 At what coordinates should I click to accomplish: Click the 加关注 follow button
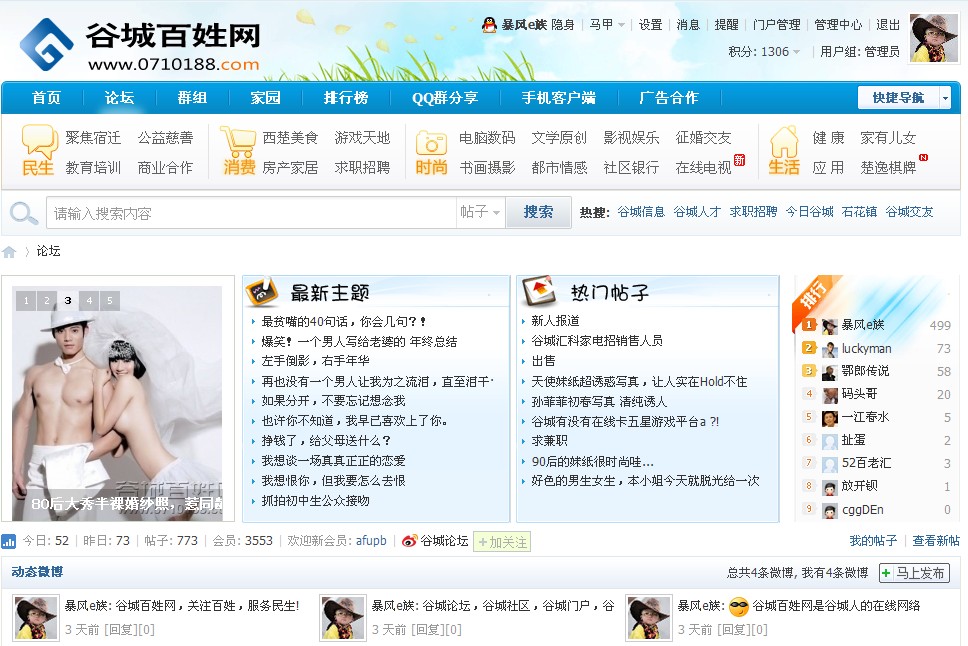coord(502,542)
